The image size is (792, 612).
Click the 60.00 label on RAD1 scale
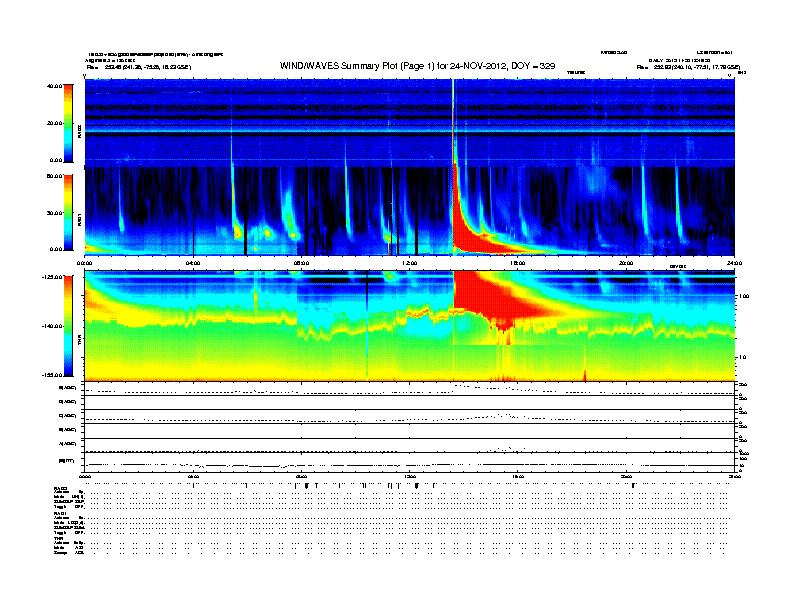(54, 176)
